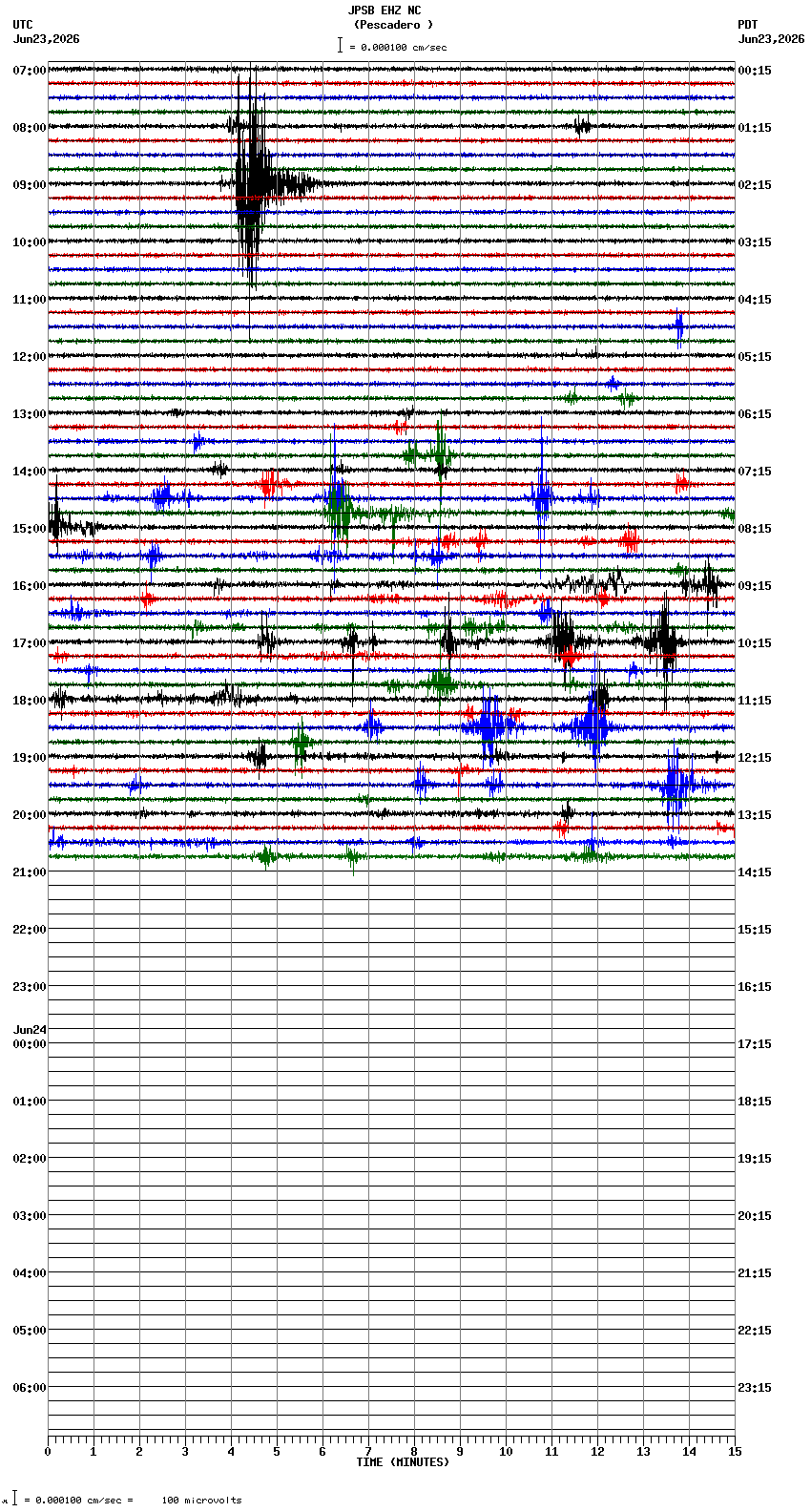The image size is (811, 1512).
Task: Click the '08:00' UTC time label
Action: click(30, 128)
